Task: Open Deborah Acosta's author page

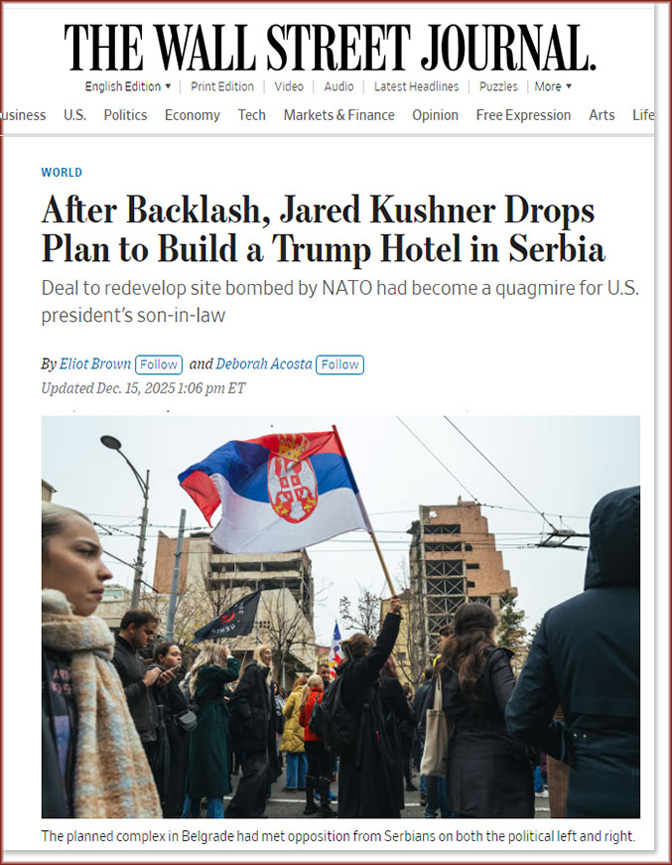Action: point(264,364)
